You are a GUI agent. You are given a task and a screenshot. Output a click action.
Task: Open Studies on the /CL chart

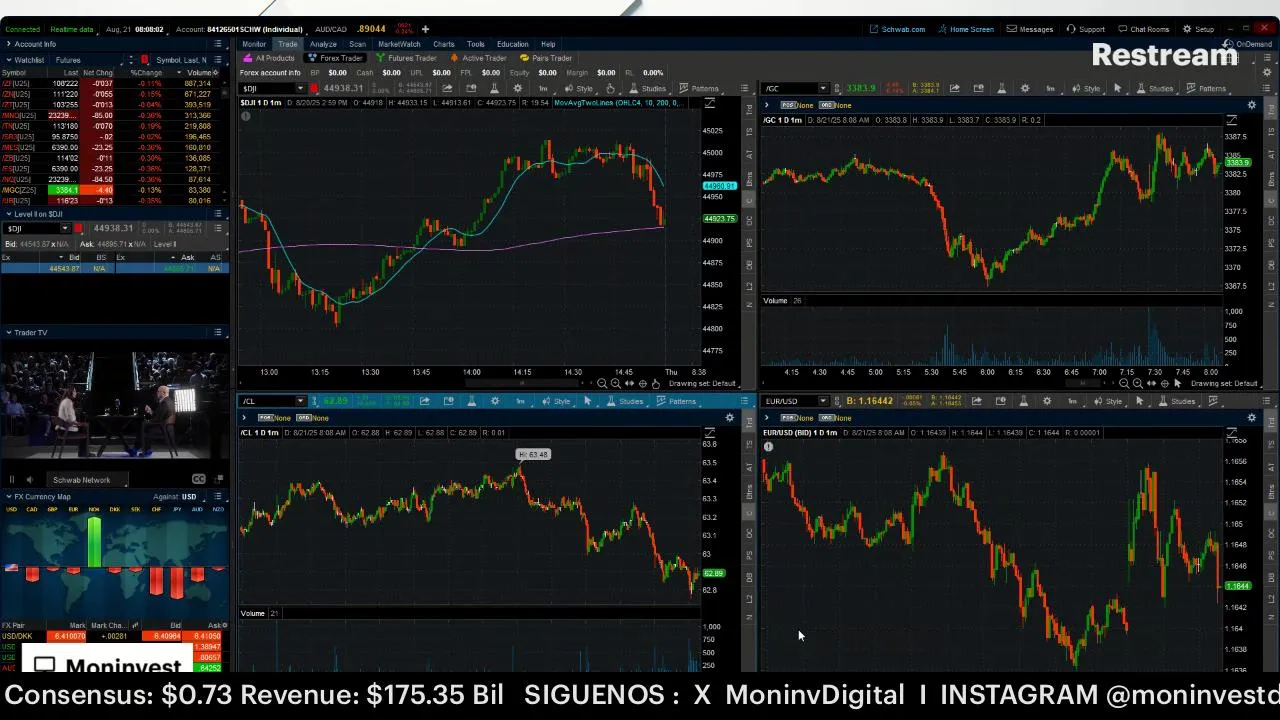point(625,401)
